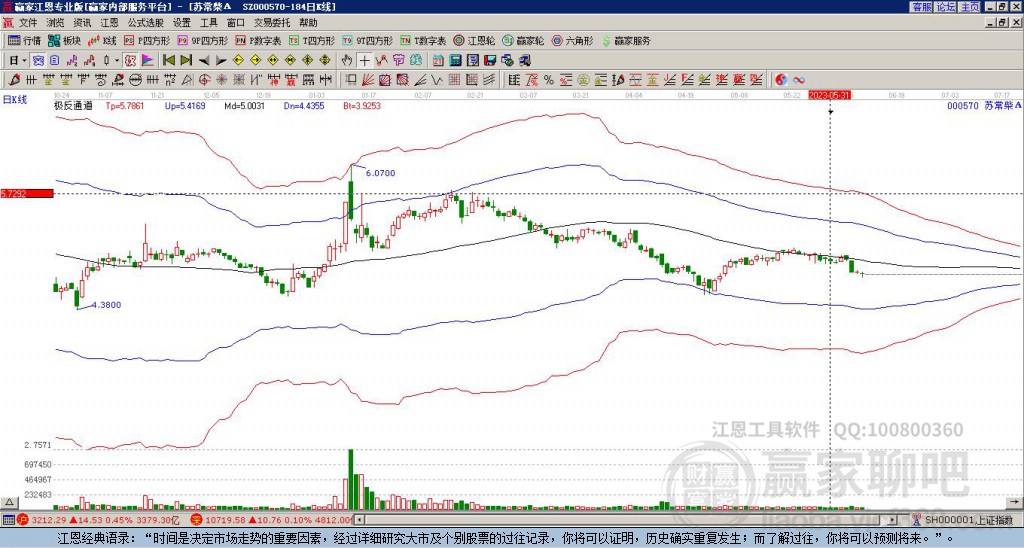This screenshot has height=548, width=1024.
Task: Click the colorful flag icon
Action: point(148,61)
